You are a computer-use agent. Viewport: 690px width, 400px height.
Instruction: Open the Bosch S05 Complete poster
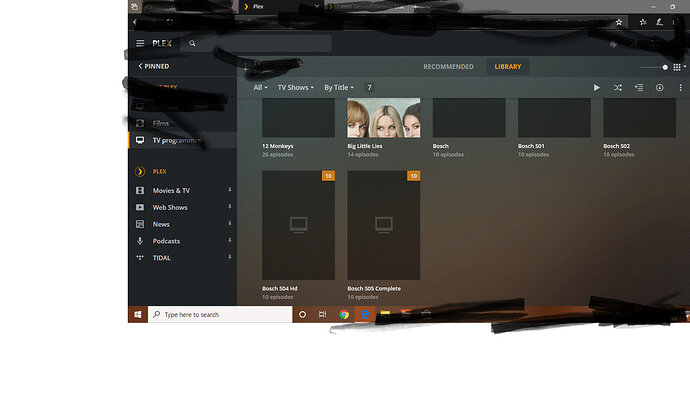[x=384, y=225]
